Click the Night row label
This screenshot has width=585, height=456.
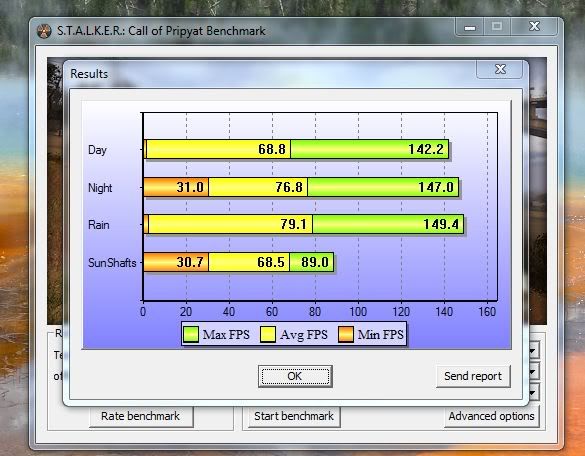click(x=100, y=188)
